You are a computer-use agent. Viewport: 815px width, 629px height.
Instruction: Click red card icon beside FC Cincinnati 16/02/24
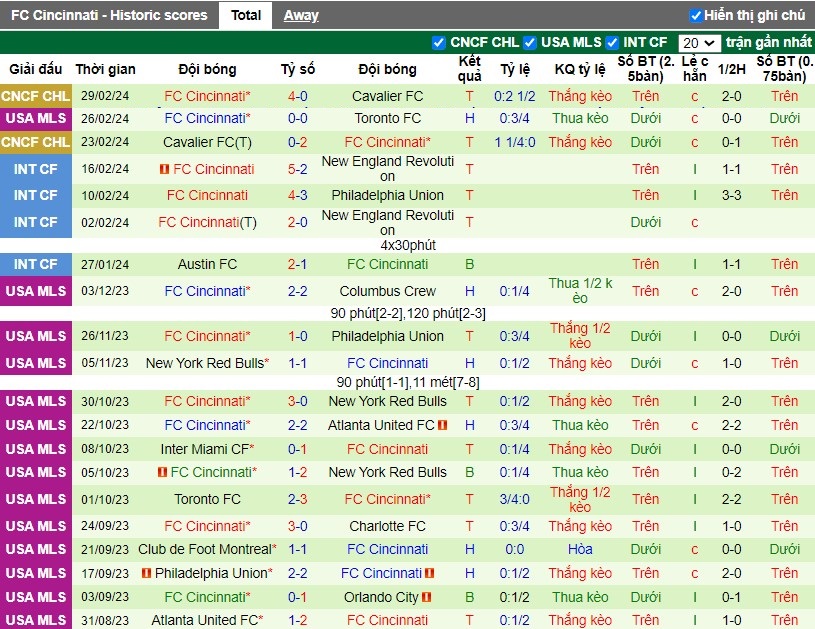pos(165,169)
